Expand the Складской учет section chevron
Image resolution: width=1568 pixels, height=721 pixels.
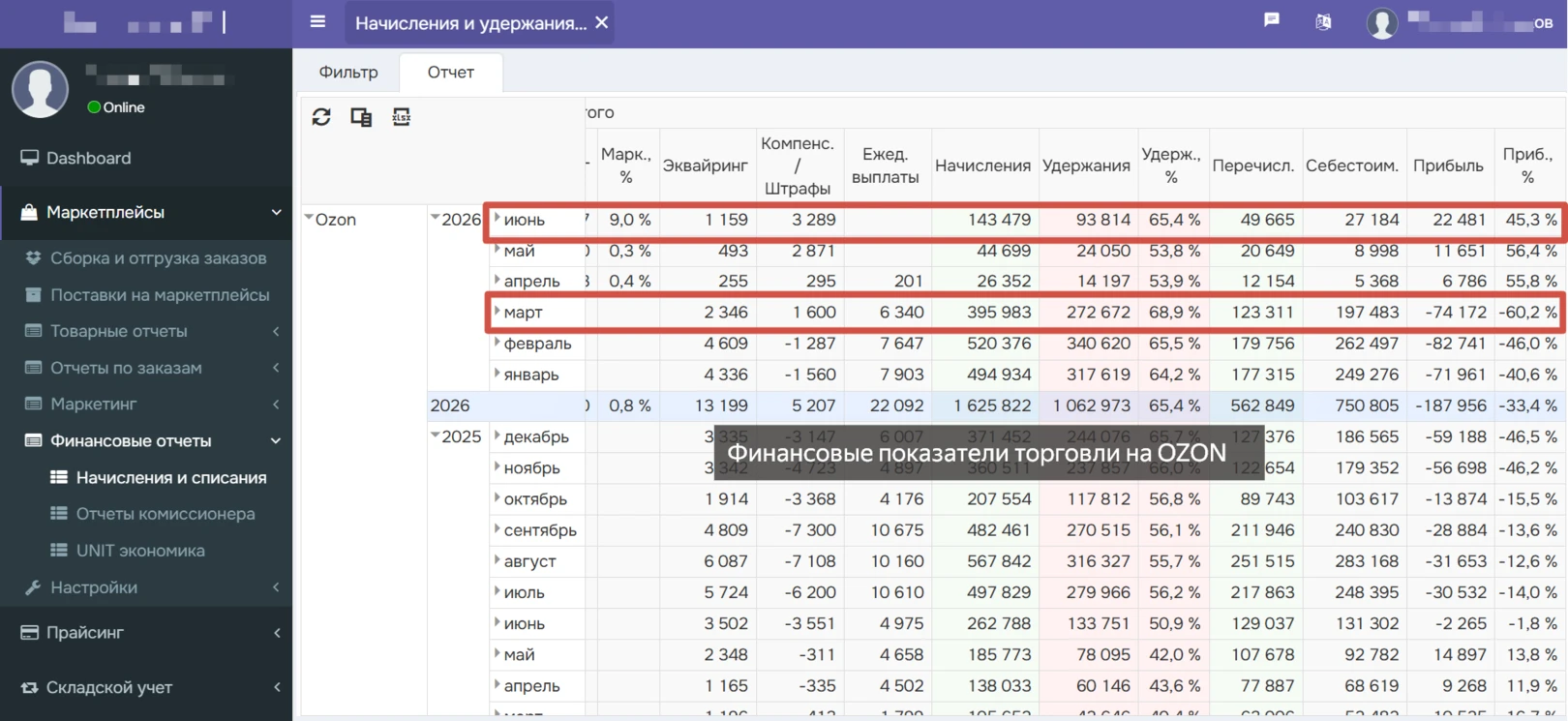[276, 687]
